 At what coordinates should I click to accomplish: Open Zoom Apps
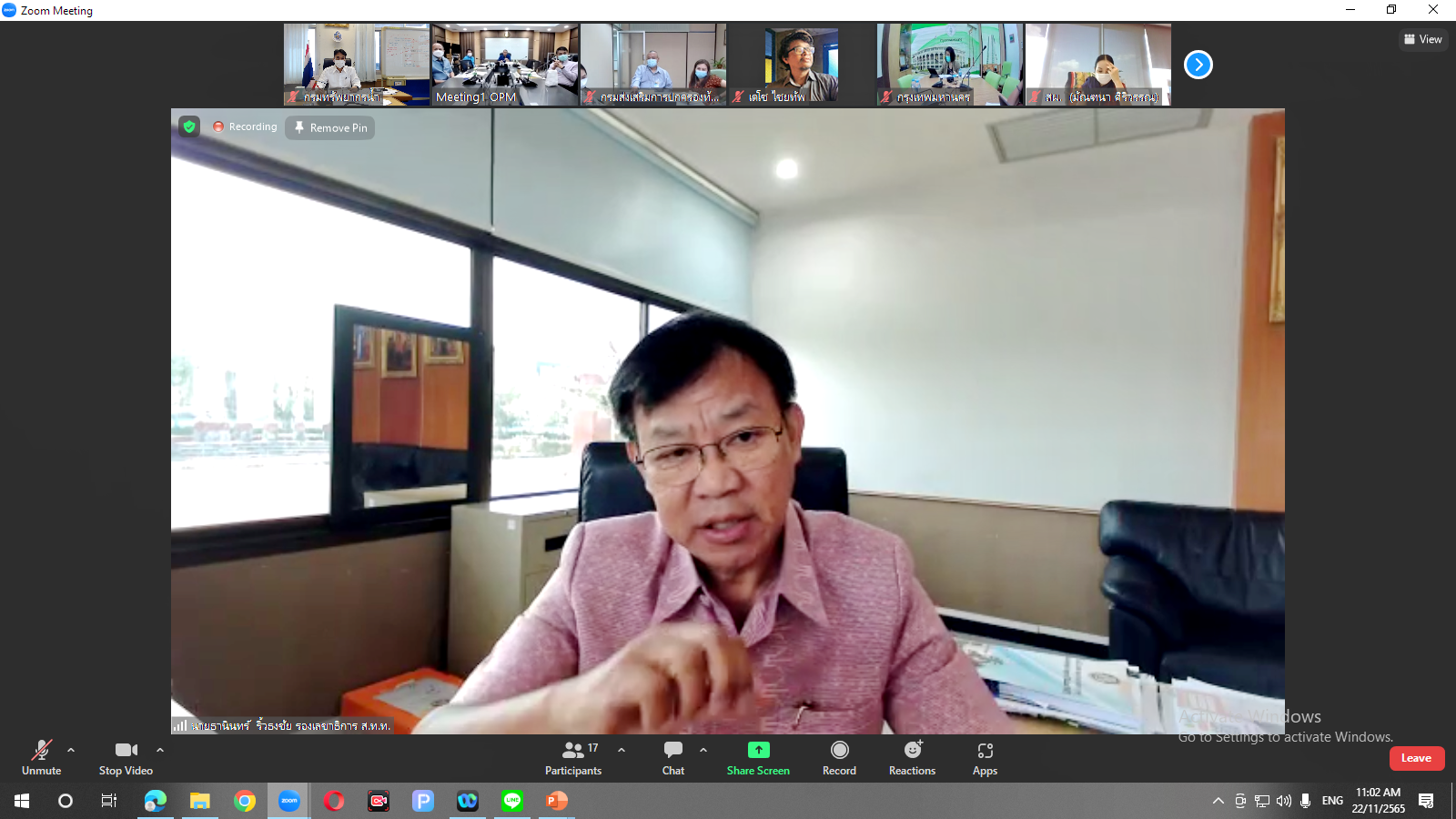(x=985, y=757)
